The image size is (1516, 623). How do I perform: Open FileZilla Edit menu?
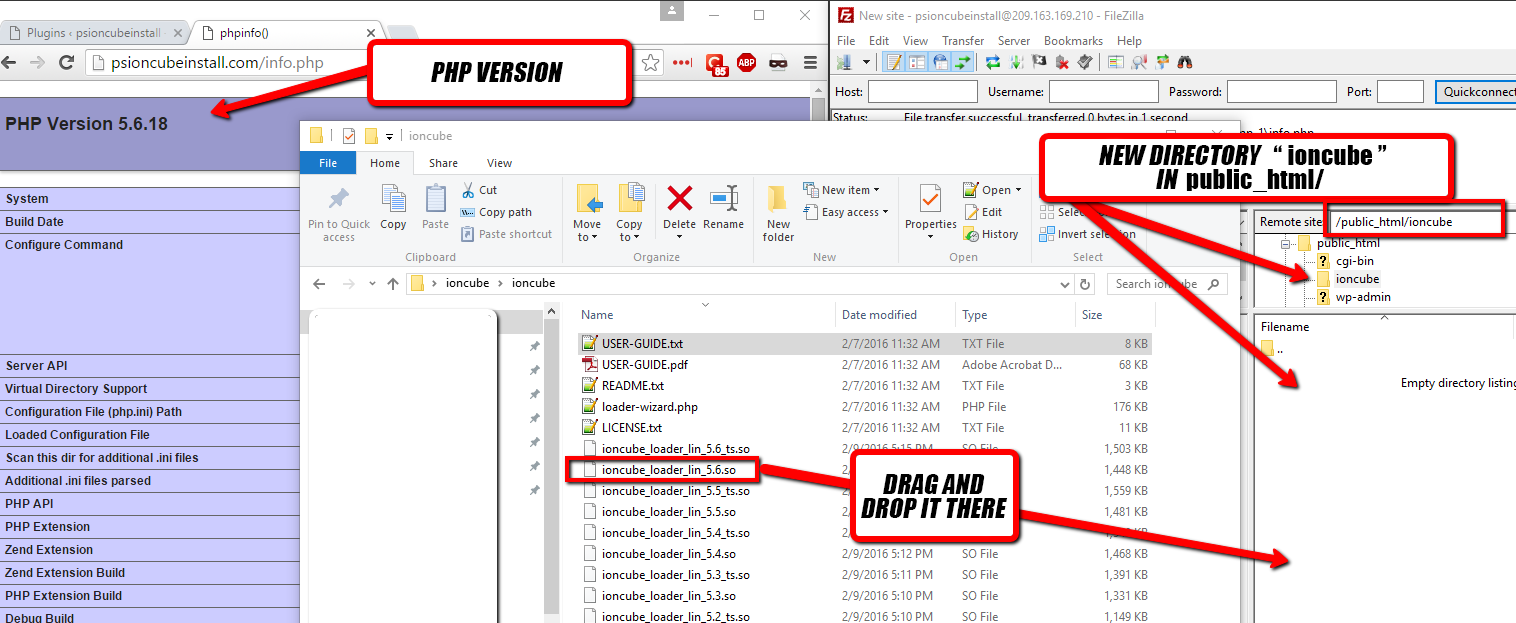(x=879, y=41)
